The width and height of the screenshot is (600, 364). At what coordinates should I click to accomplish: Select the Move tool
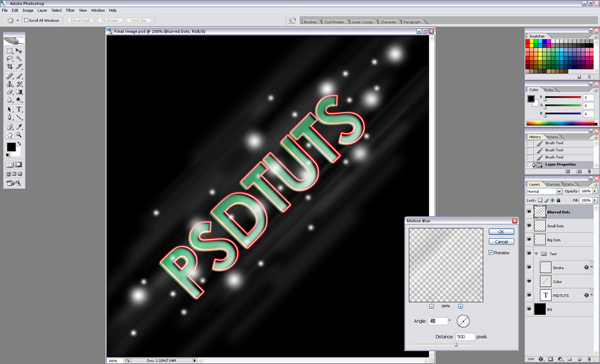click(19, 51)
